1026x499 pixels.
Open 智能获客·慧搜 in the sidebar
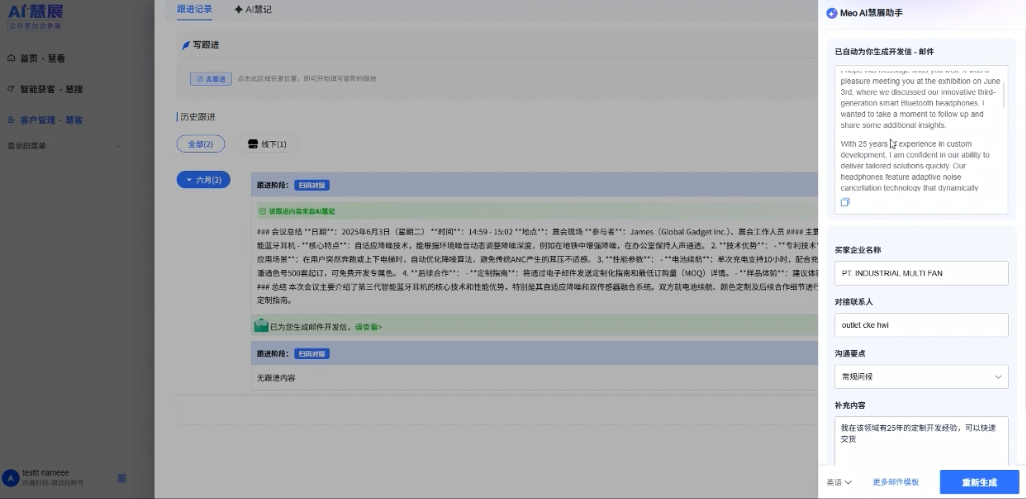pos(51,89)
